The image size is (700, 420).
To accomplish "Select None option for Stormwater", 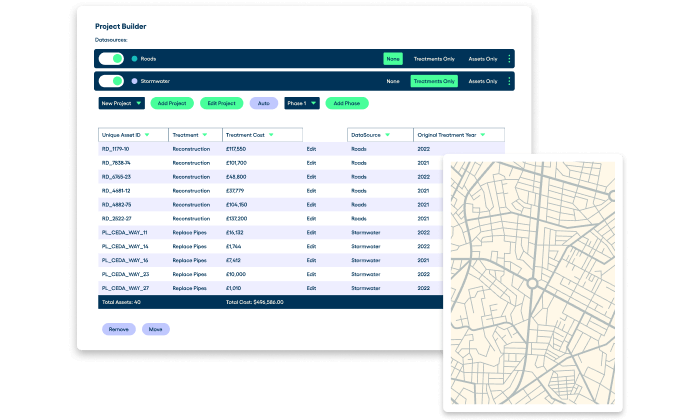I will [x=393, y=81].
